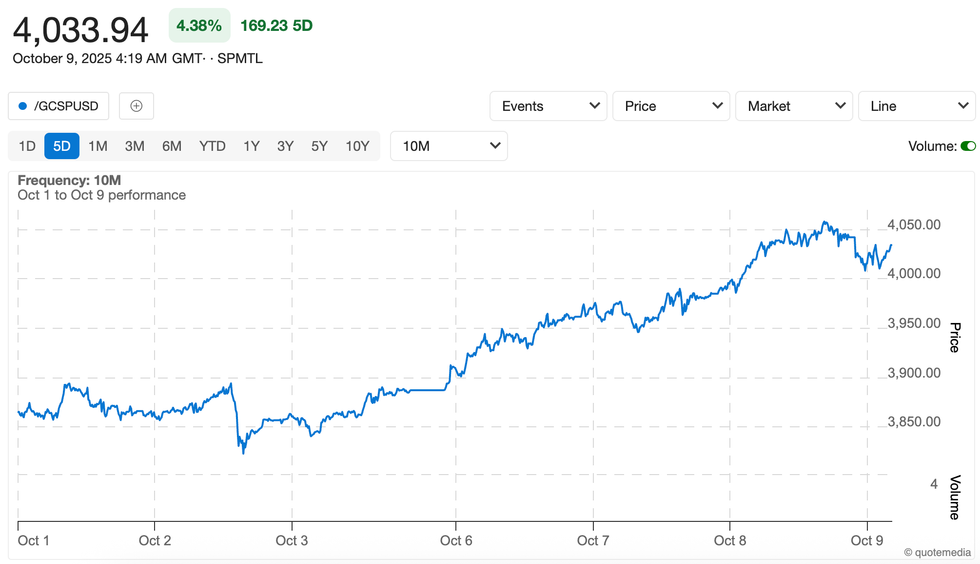
Task: Click the quotemedia attribution link
Action: click(x=937, y=552)
